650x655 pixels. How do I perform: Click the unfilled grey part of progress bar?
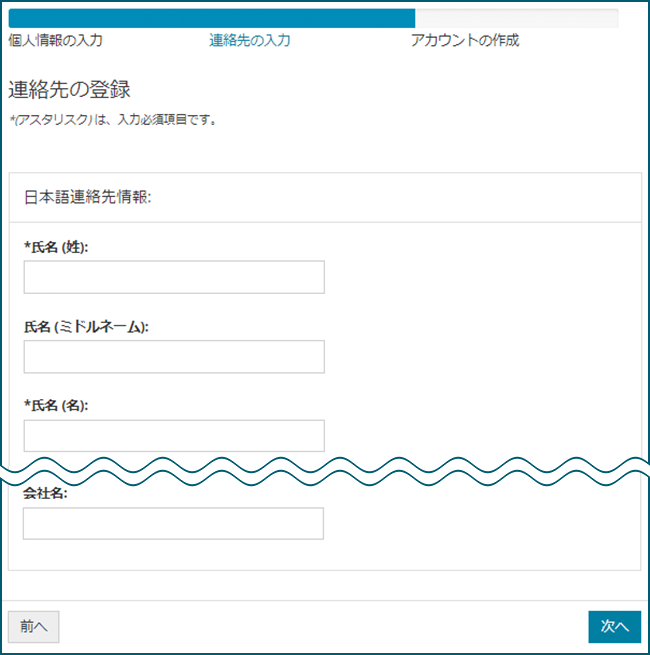pyautogui.click(x=517, y=18)
